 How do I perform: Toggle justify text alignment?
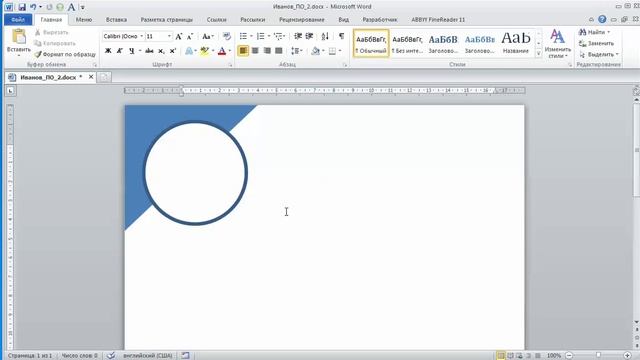click(279, 51)
